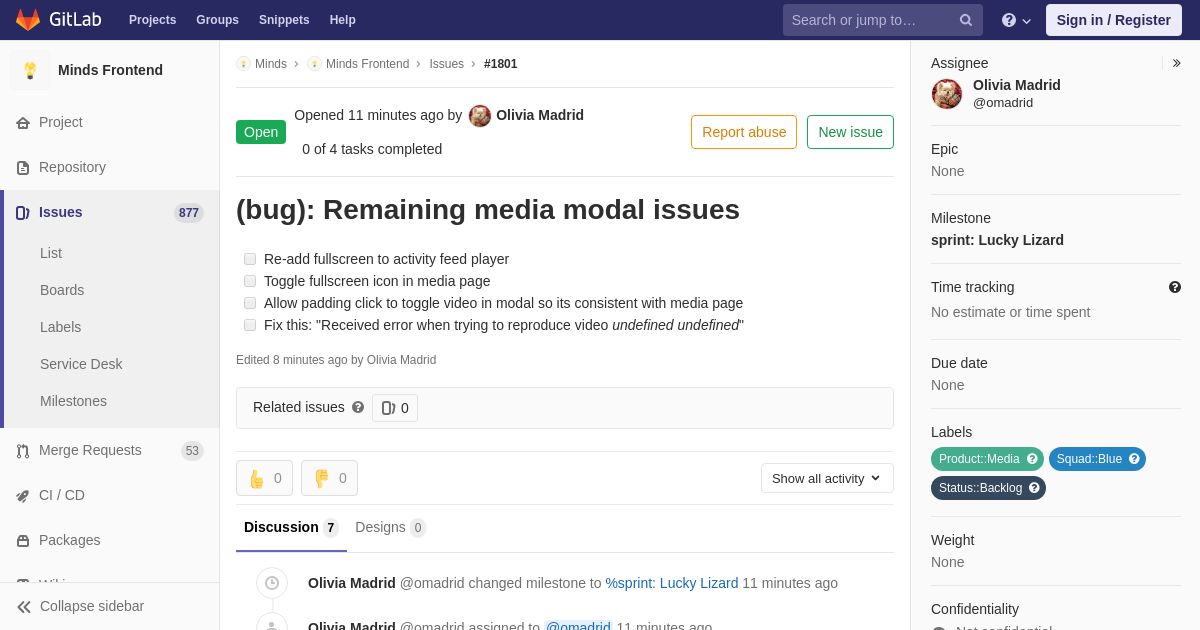Open the Show all activity dropdown
1200x630 pixels.
[x=827, y=478]
